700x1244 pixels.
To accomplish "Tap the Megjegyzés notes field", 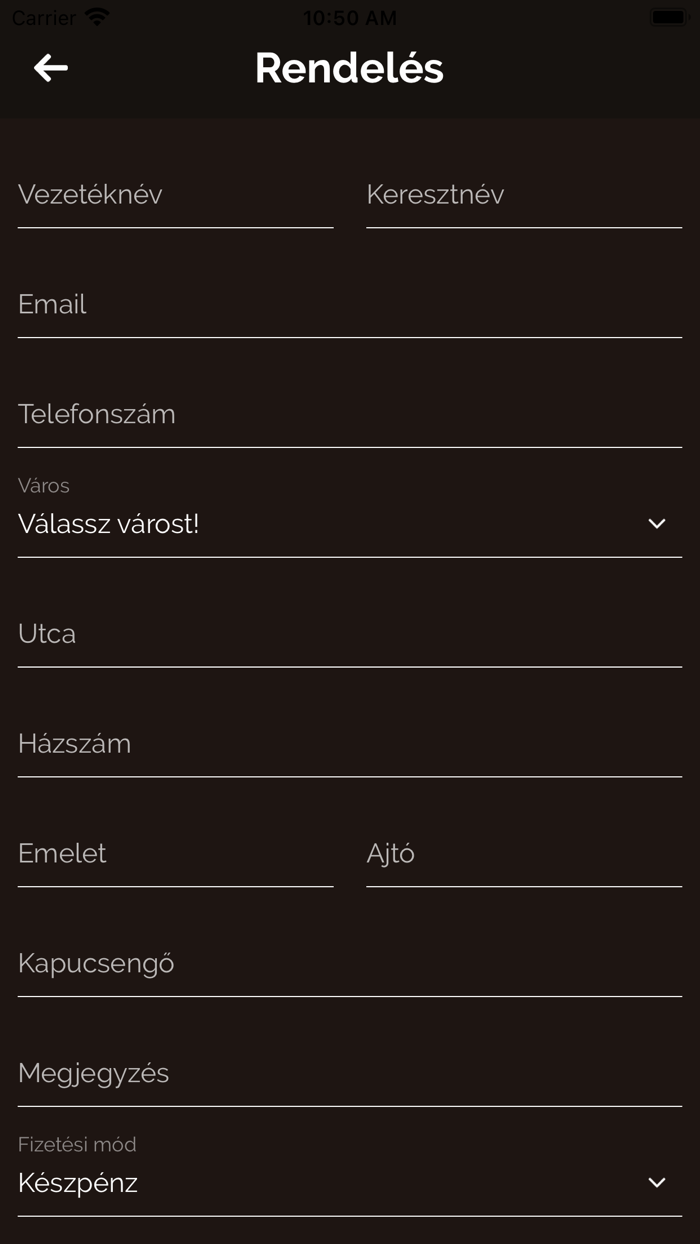I will tap(349, 1074).
